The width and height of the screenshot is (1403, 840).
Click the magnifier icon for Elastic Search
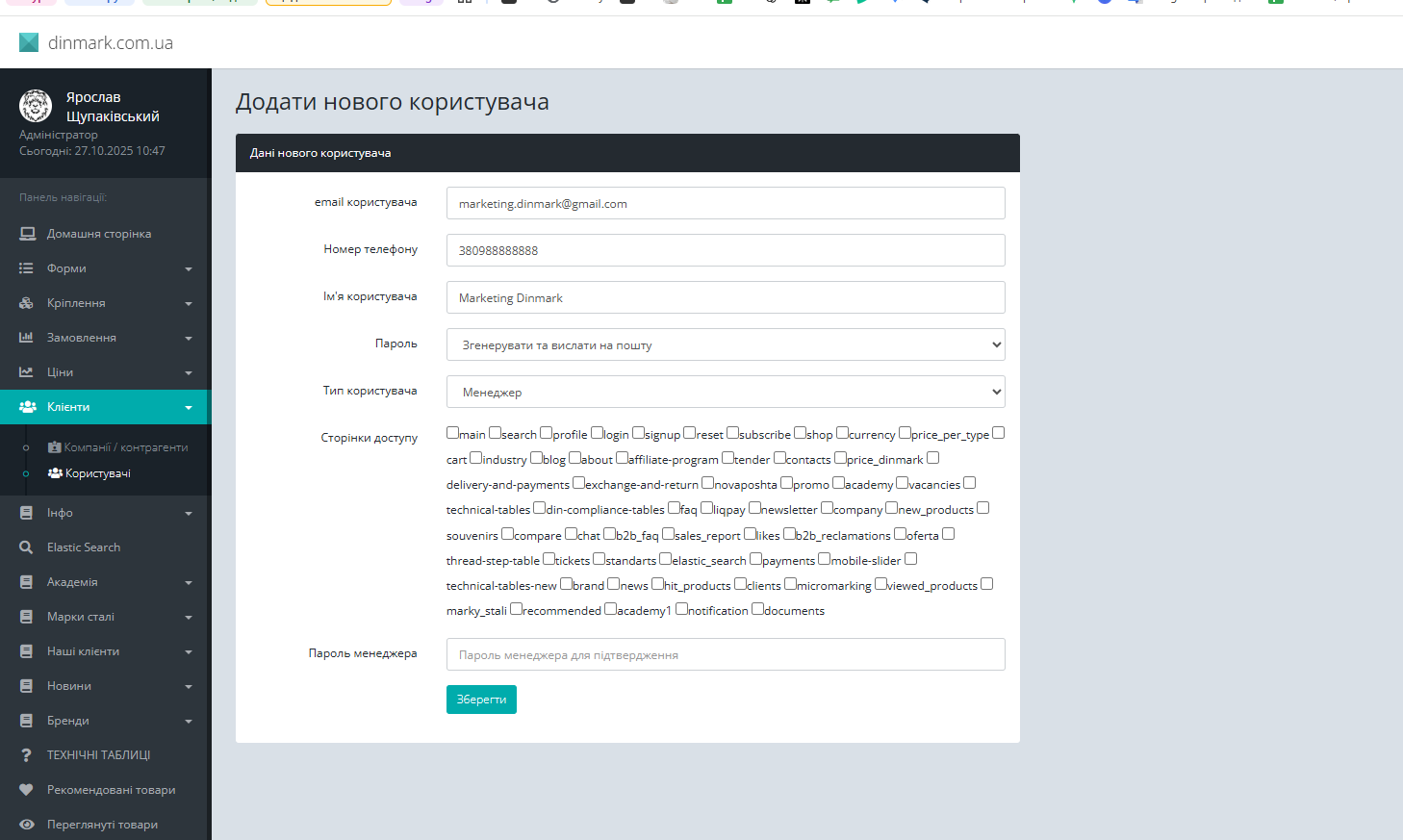26,547
